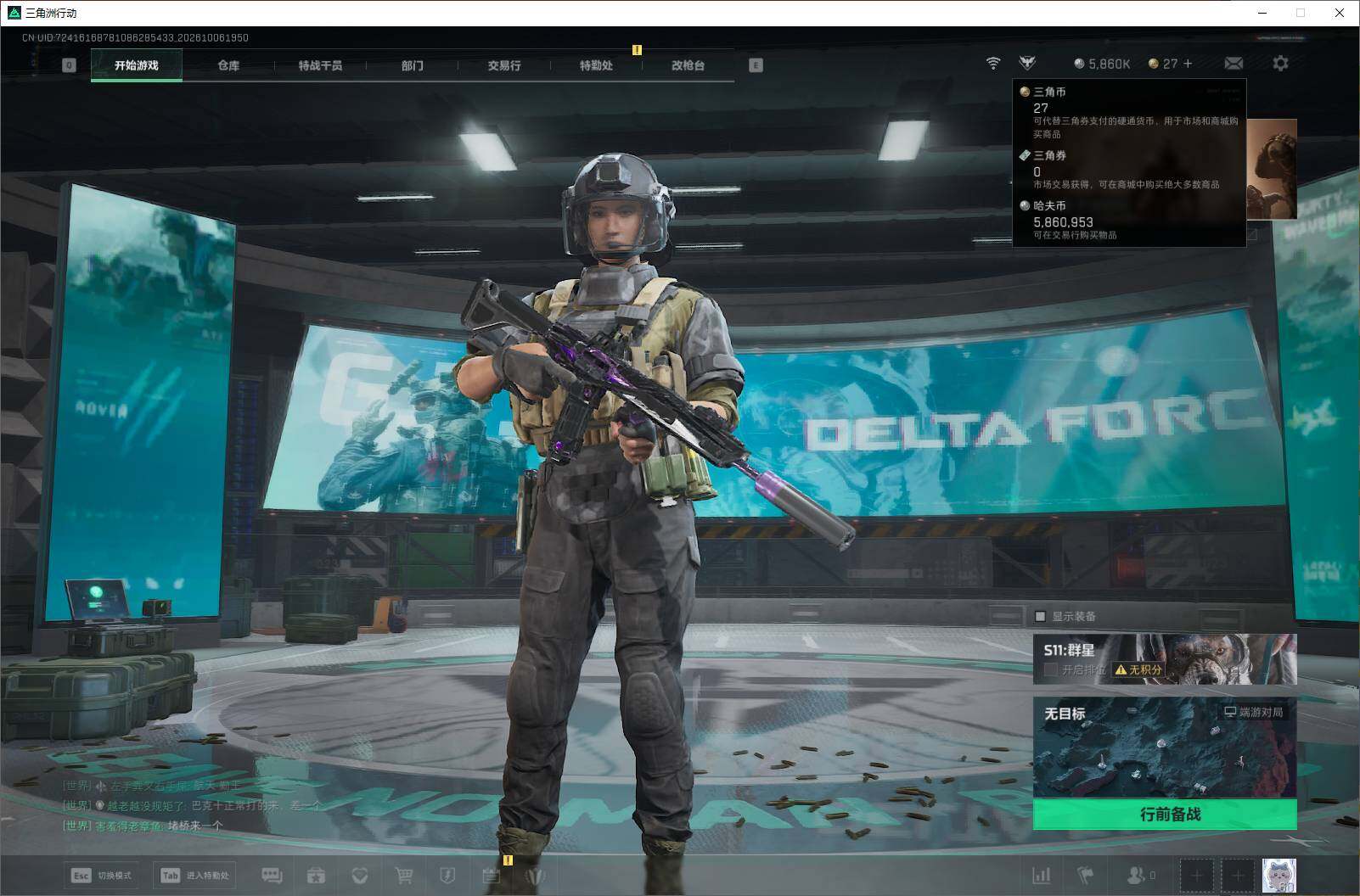1360x896 pixels.
Task: Click the lightning shield icon
Action: click(x=447, y=875)
